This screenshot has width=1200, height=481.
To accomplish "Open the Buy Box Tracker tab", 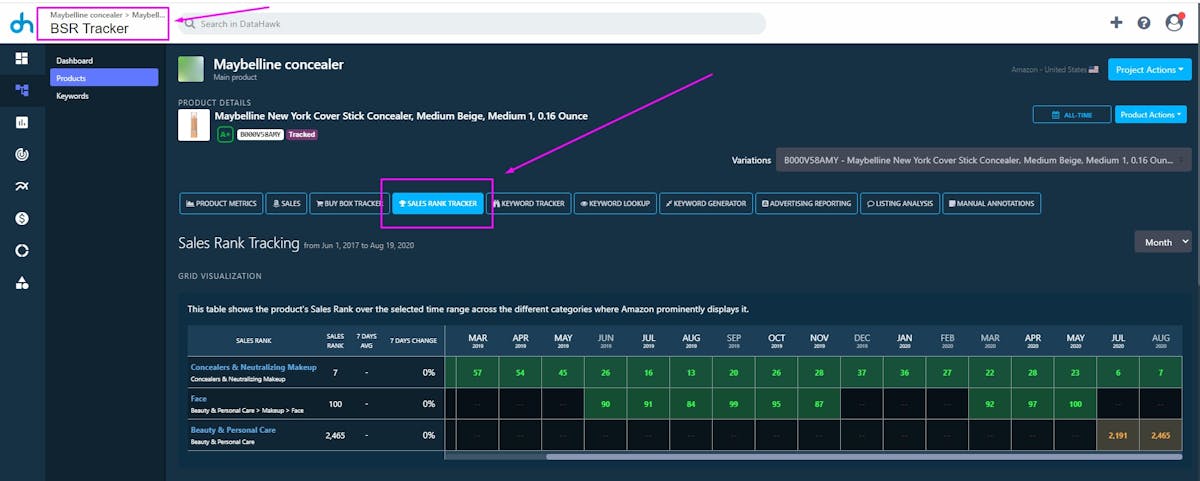I will coord(348,203).
